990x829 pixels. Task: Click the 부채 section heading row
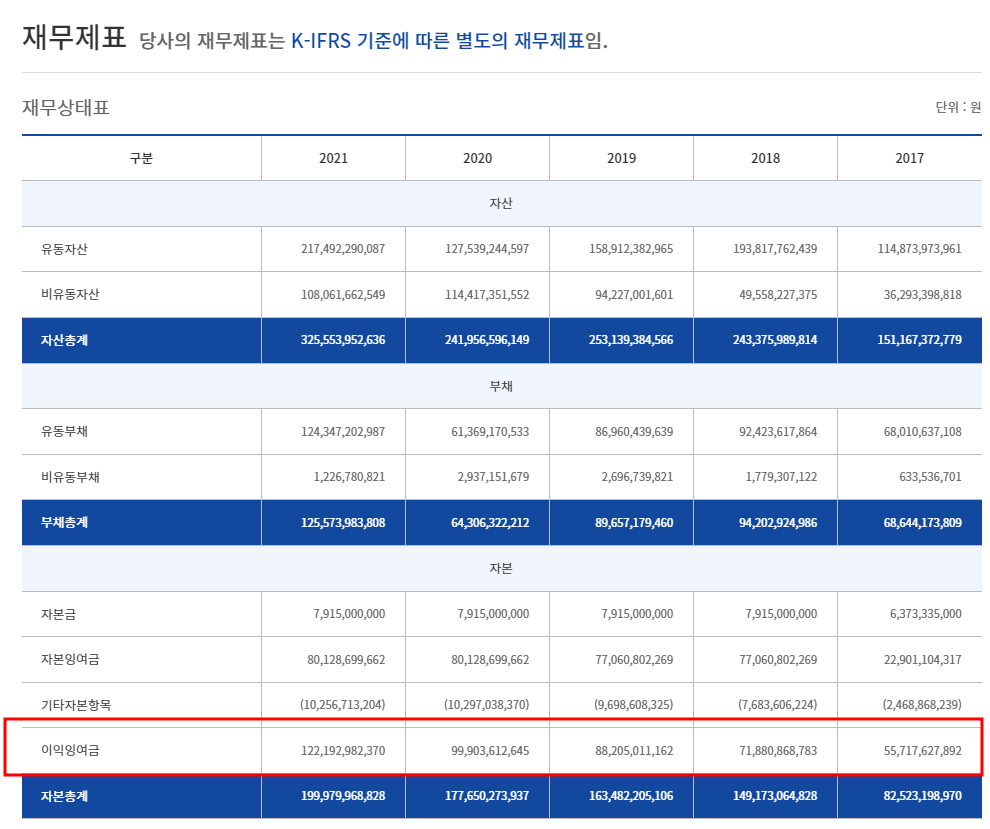click(x=501, y=386)
